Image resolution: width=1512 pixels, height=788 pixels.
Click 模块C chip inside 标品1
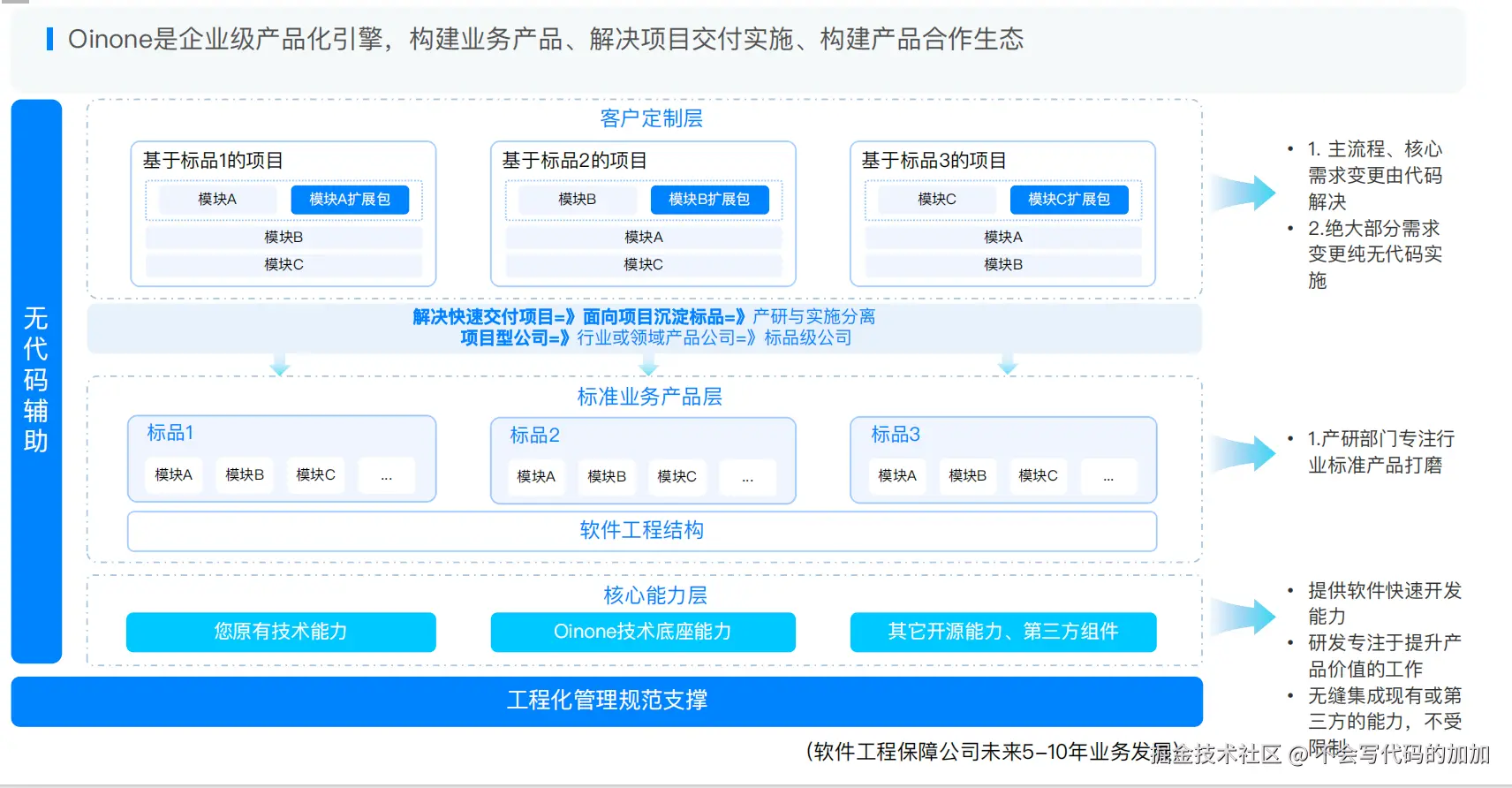coord(315,475)
